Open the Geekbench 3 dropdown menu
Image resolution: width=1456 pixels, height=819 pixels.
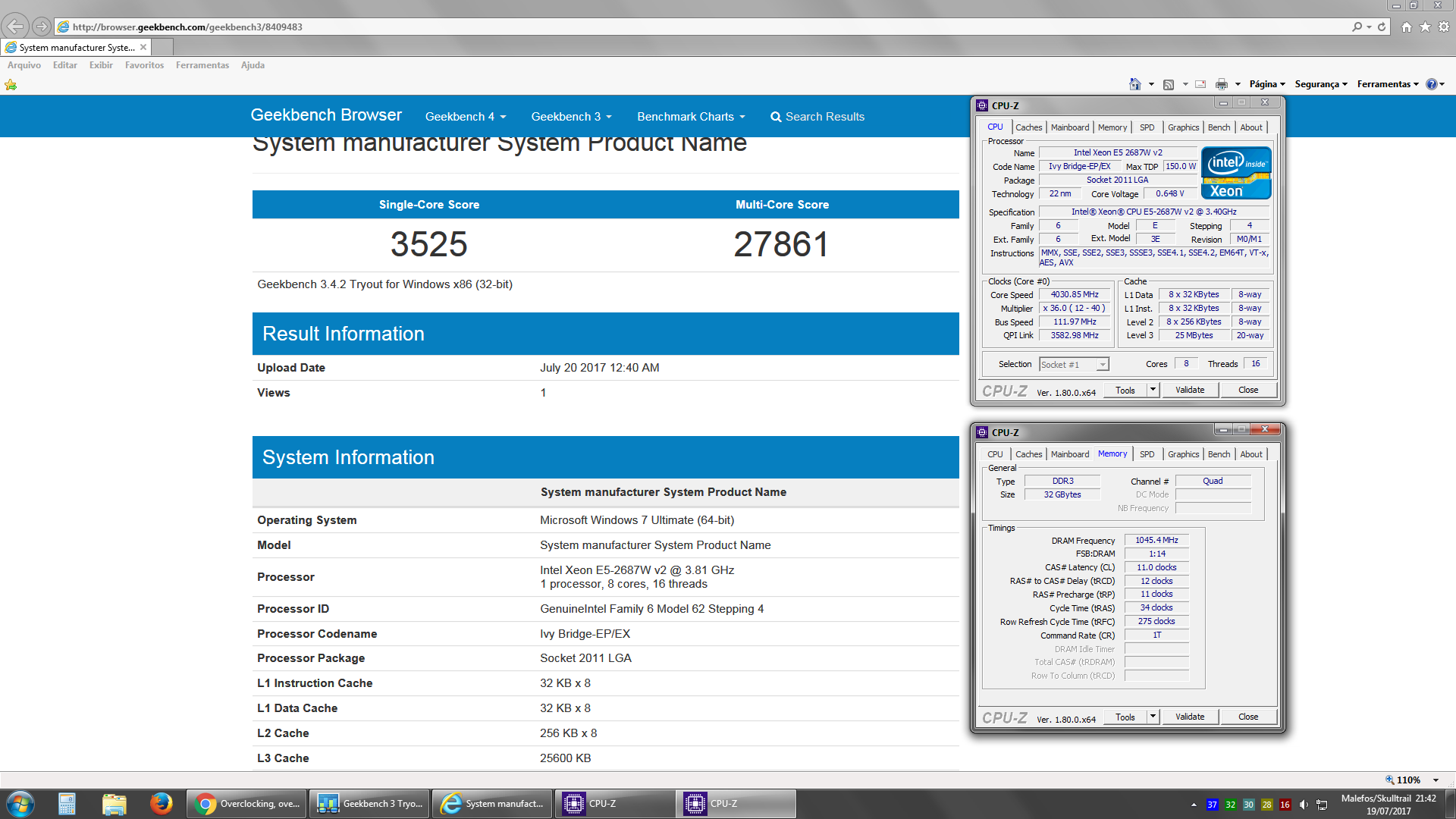pyautogui.click(x=571, y=117)
